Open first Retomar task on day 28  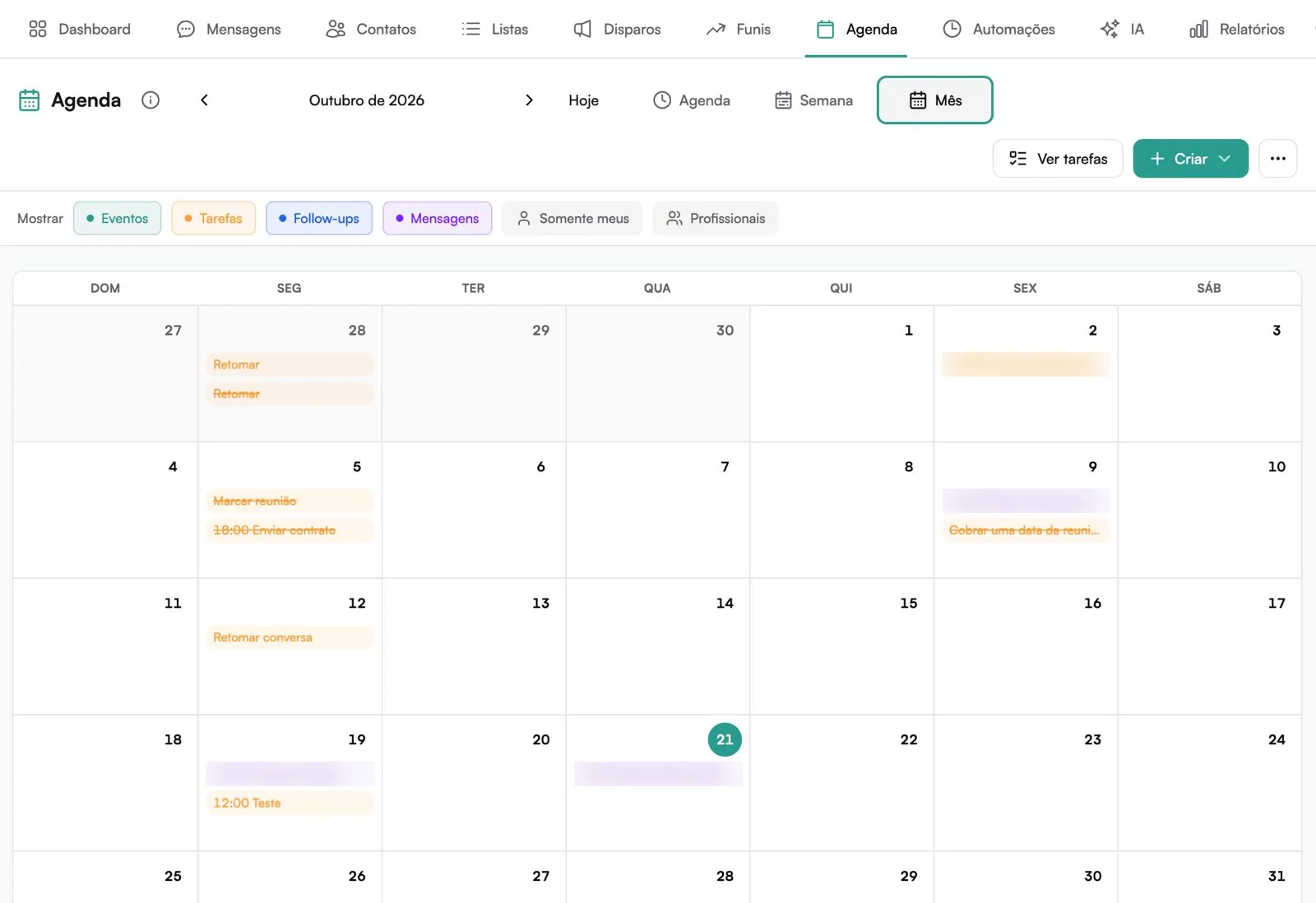click(x=290, y=364)
